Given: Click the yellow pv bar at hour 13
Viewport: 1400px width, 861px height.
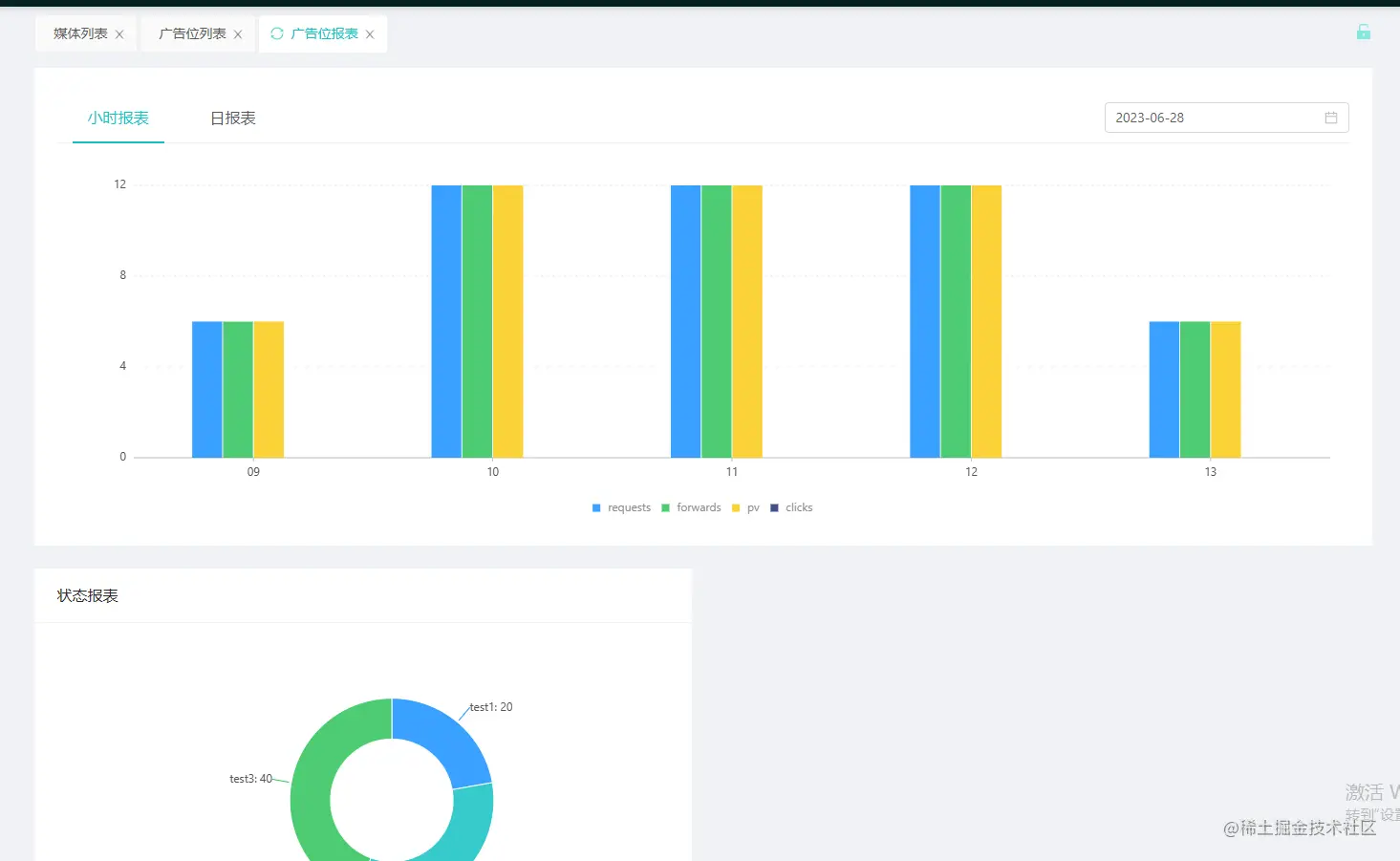Looking at the screenshot, I should pyautogui.click(x=1226, y=390).
